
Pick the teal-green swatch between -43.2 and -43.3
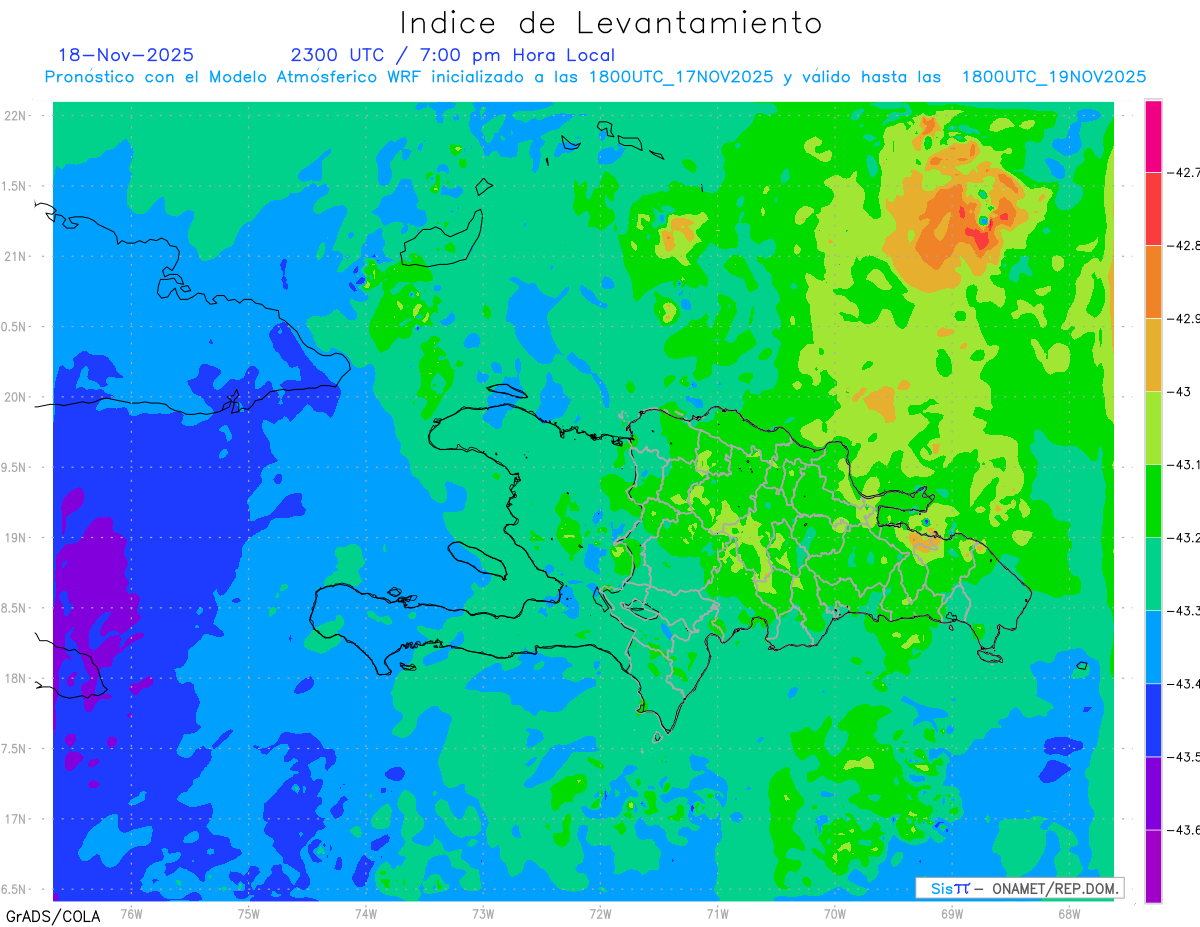coord(1153,574)
